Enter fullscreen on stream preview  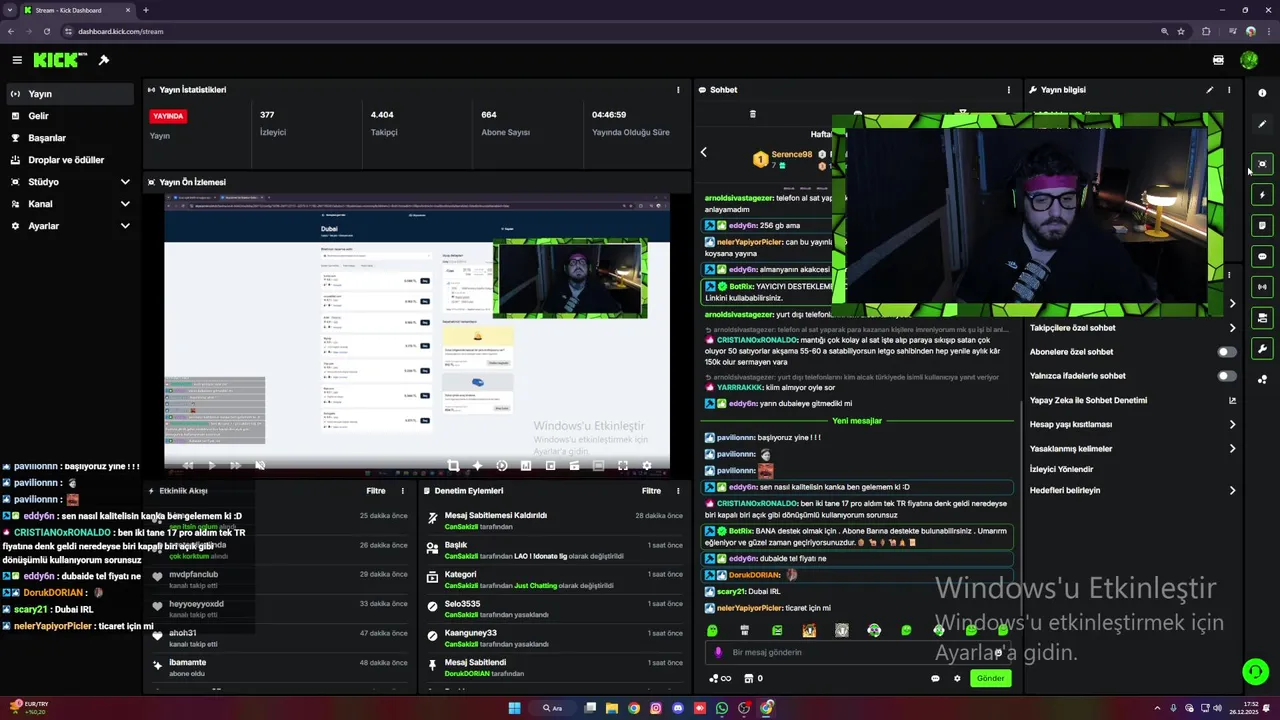(622, 465)
